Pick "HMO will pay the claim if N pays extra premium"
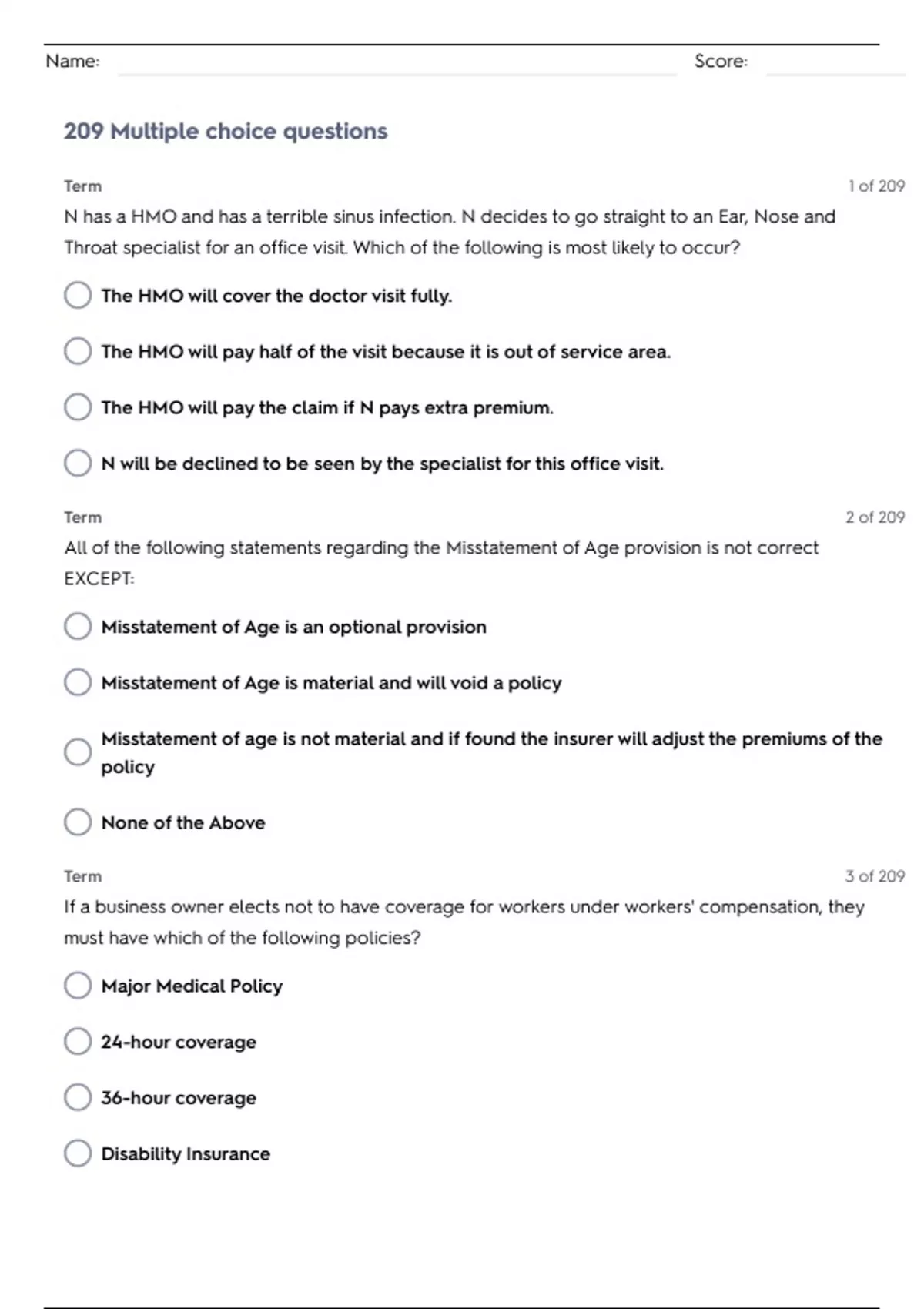This screenshot has width=924, height=1309. click(78, 407)
